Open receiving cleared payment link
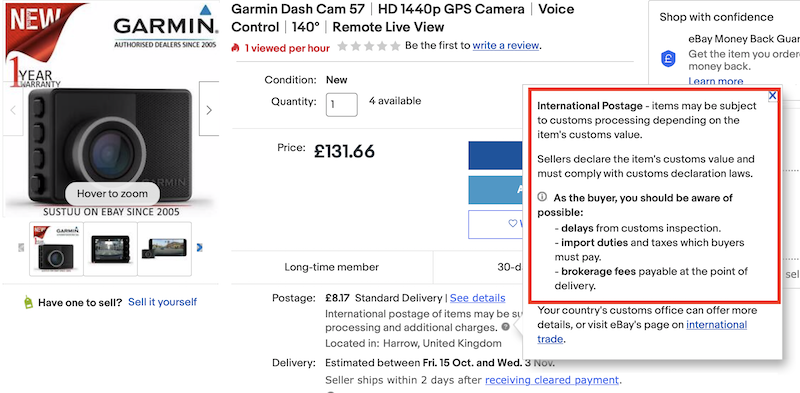Image resolution: width=800 pixels, height=393 pixels. 552,380
